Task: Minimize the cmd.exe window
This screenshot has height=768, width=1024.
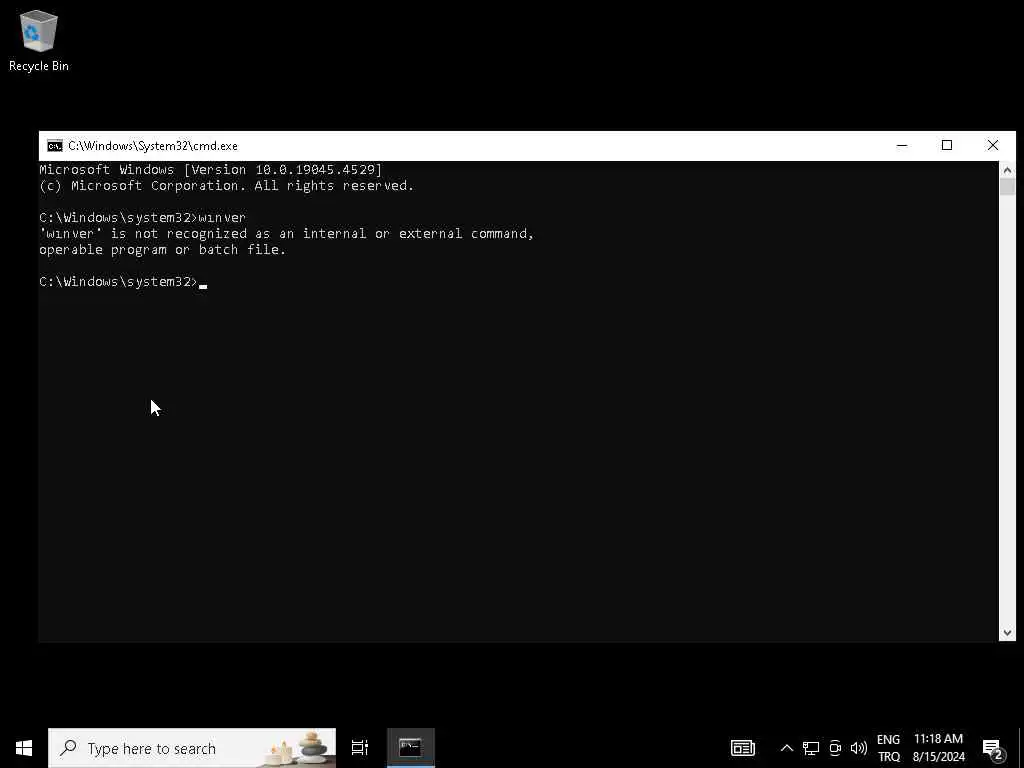Action: click(902, 146)
